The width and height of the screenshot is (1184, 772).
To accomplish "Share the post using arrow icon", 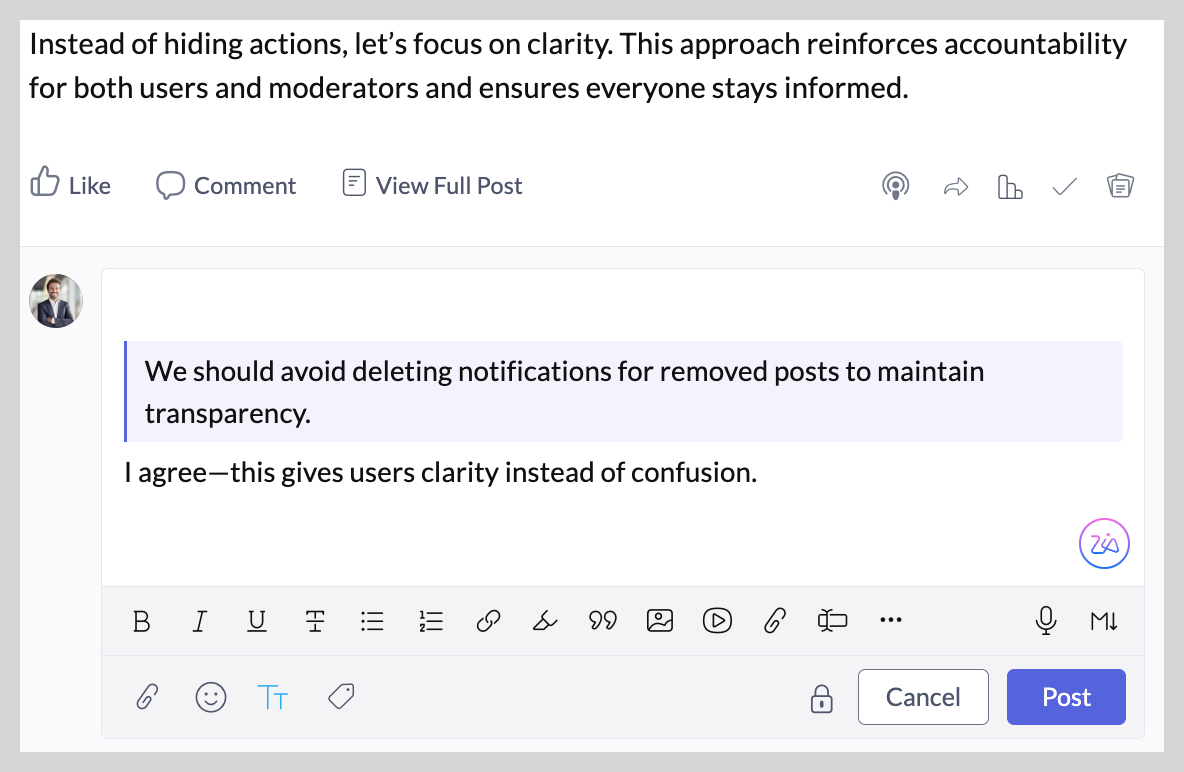I will pyautogui.click(x=956, y=187).
